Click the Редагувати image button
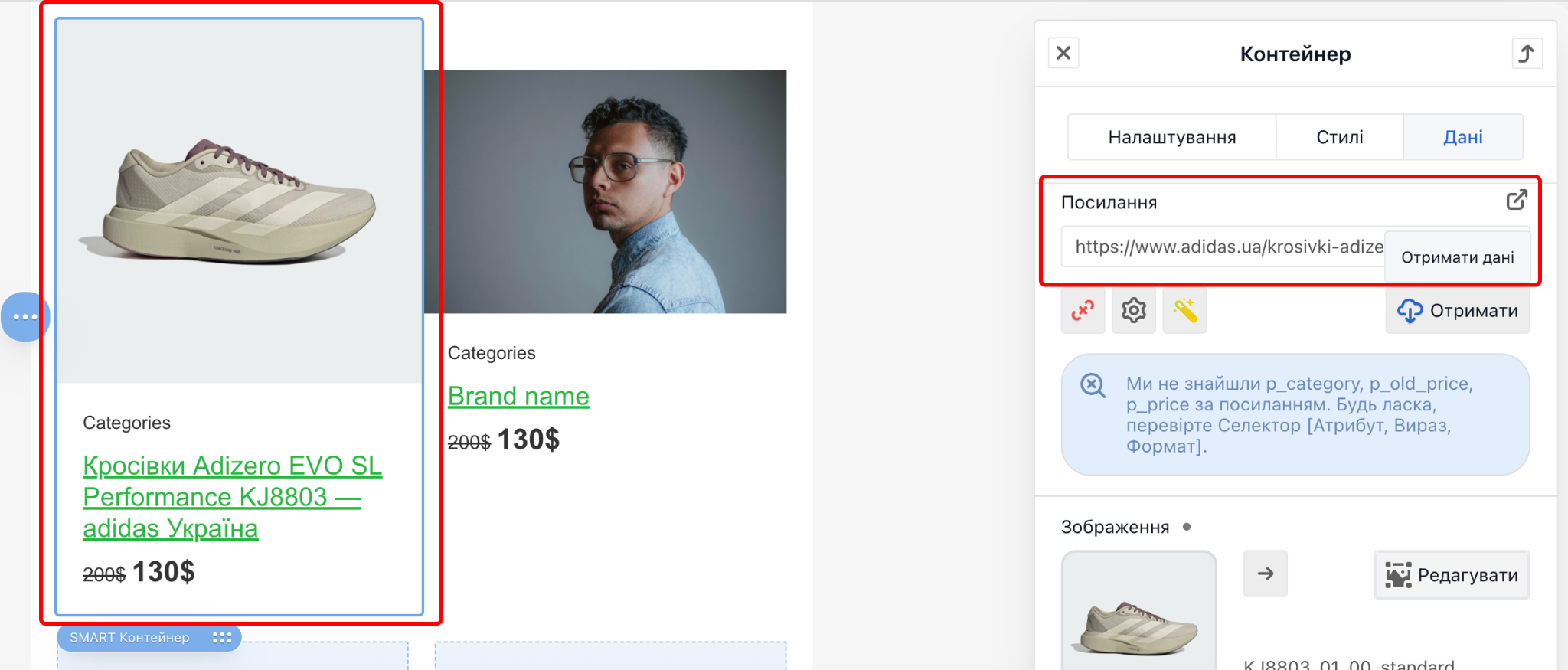The height and width of the screenshot is (670, 1568). pyautogui.click(x=1452, y=575)
